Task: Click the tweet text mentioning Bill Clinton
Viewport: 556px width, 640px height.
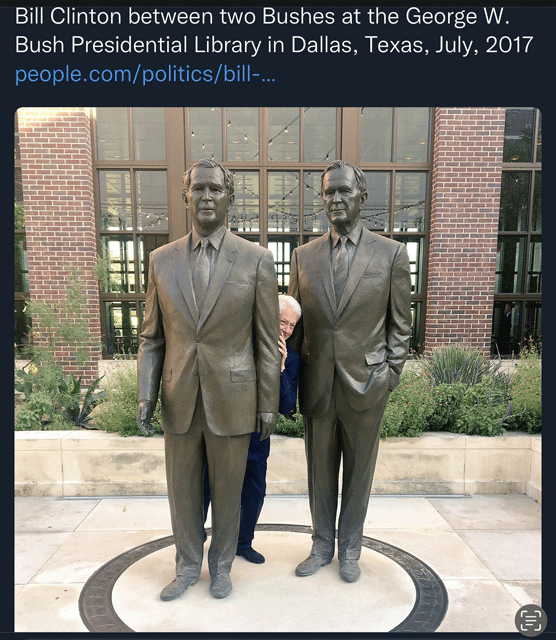Action: coord(274,31)
